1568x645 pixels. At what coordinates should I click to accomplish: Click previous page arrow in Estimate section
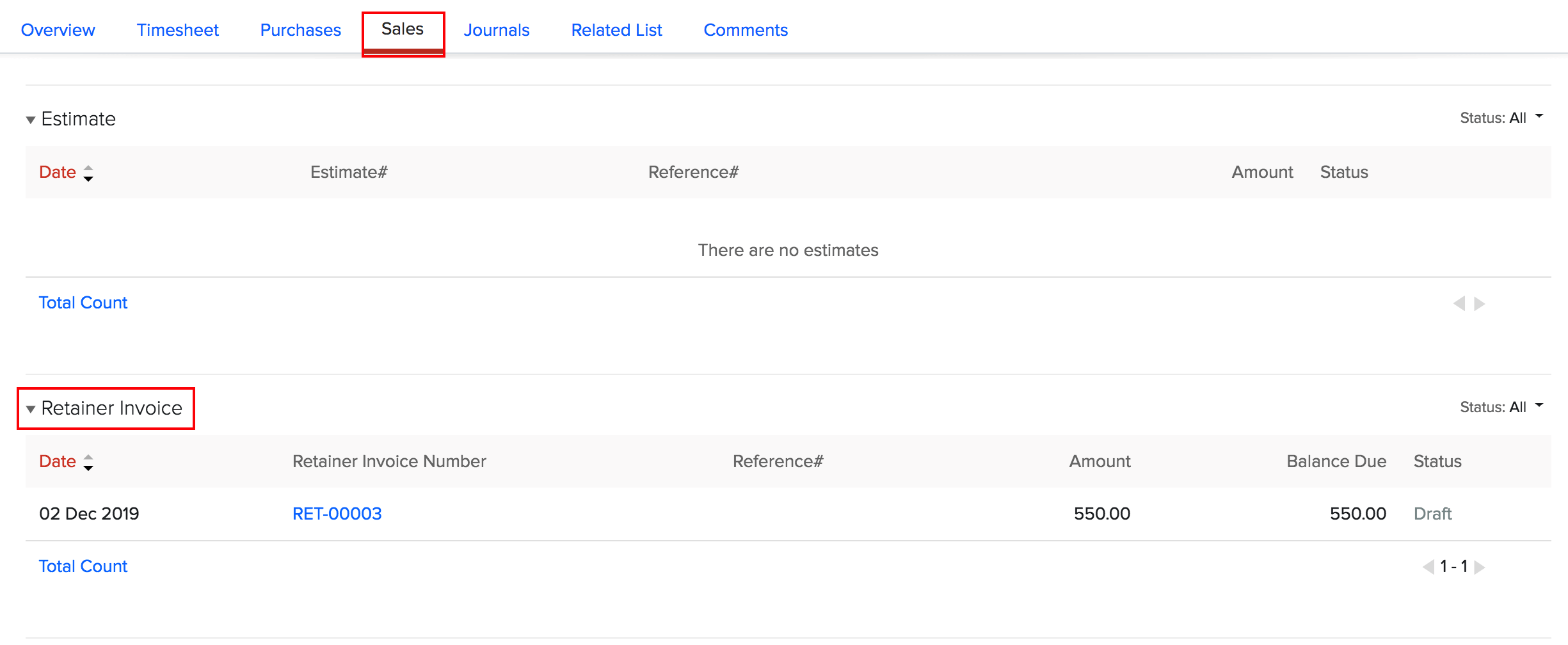[1459, 303]
